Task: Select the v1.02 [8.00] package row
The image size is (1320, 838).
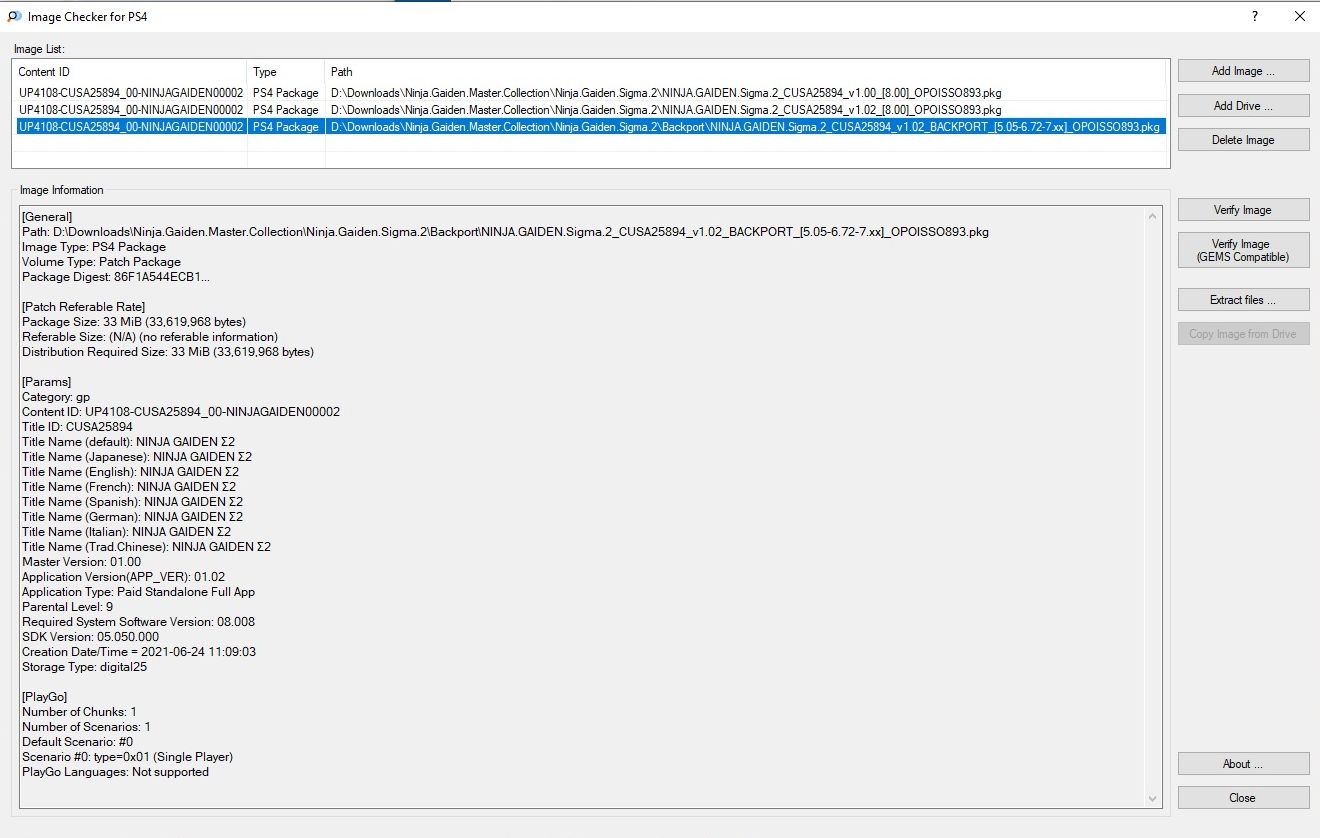Action: [665, 110]
